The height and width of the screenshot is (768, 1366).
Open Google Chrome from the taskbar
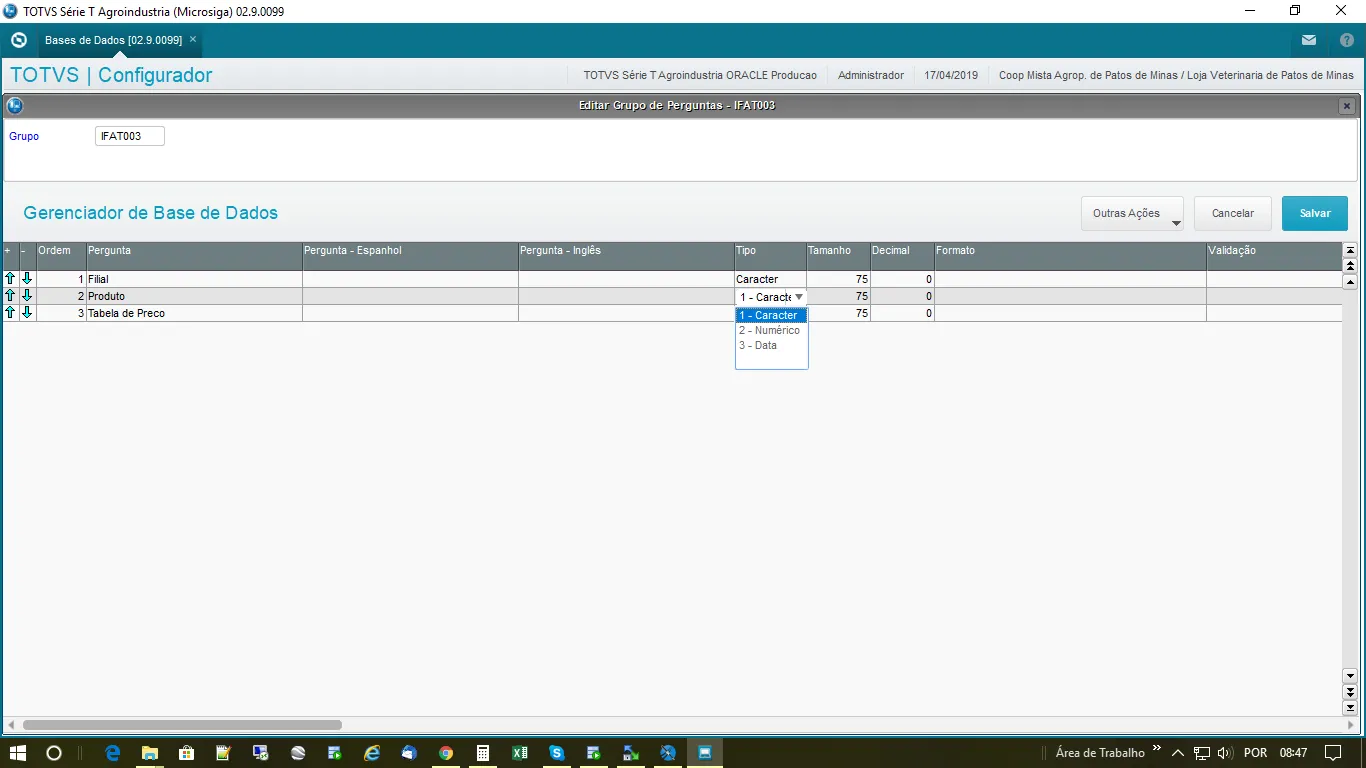[x=446, y=752]
